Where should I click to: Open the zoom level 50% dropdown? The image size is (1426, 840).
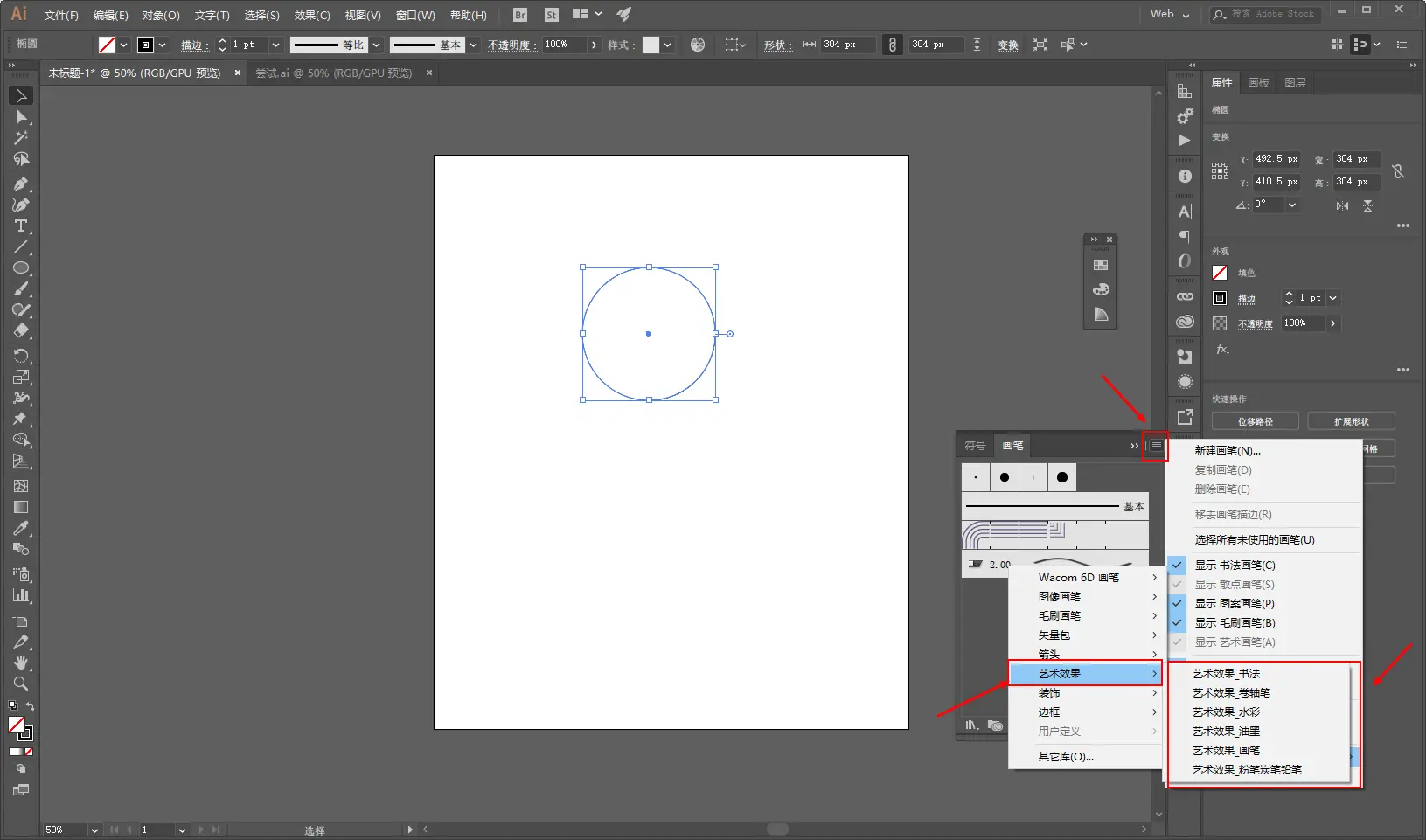point(94,830)
